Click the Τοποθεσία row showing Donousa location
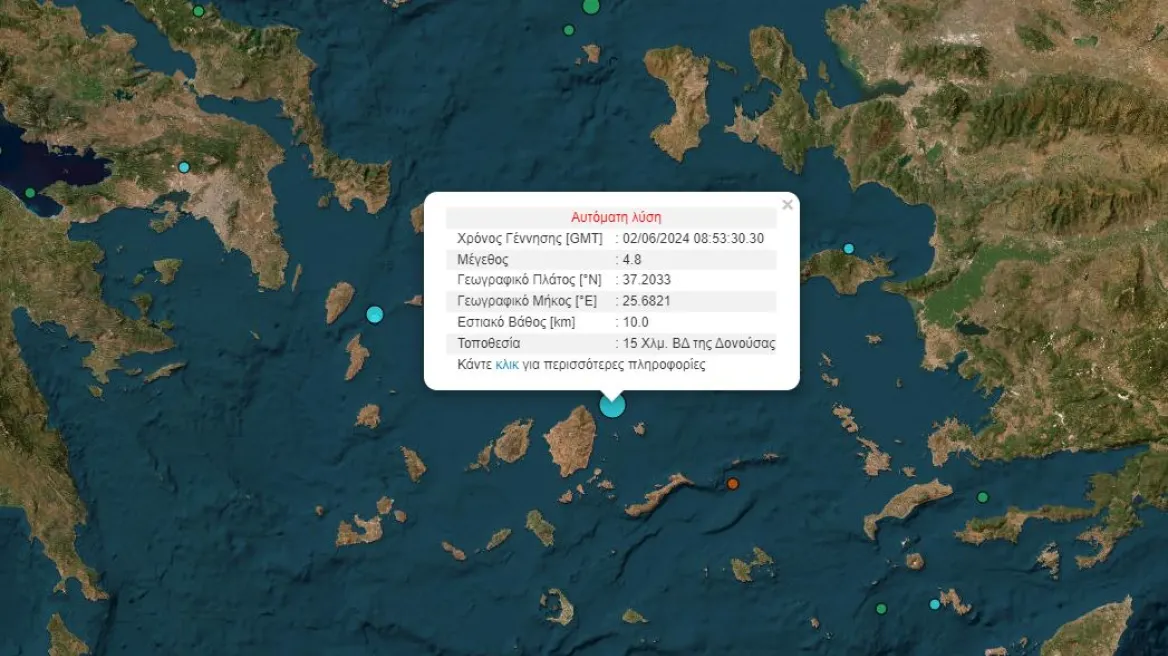Image resolution: width=1168 pixels, height=656 pixels. pyautogui.click(x=699, y=343)
